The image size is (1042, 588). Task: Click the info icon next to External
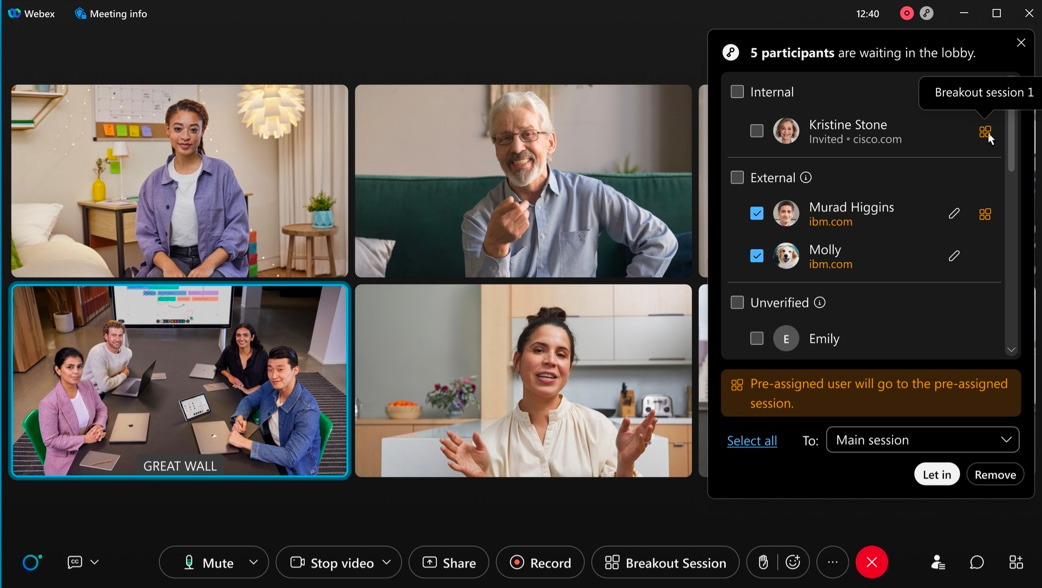pyautogui.click(x=806, y=178)
